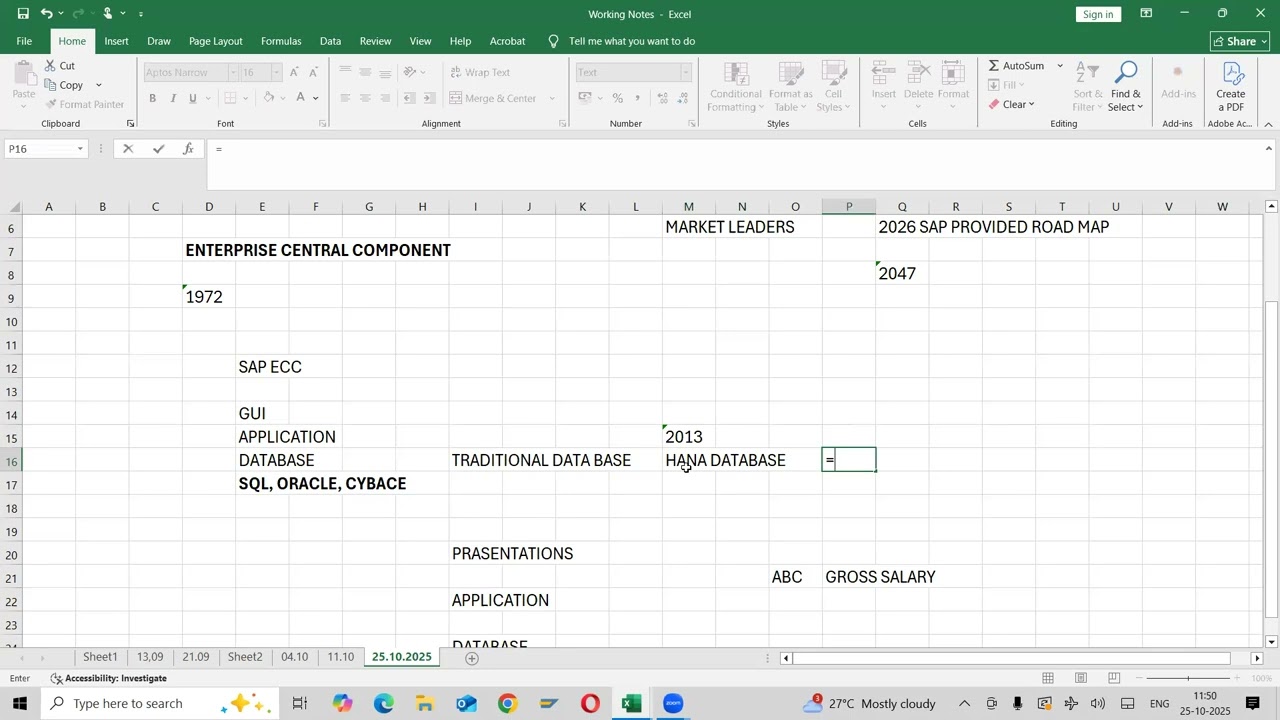Cancel the formula entry with the X
1280x720 pixels.
coord(127,149)
